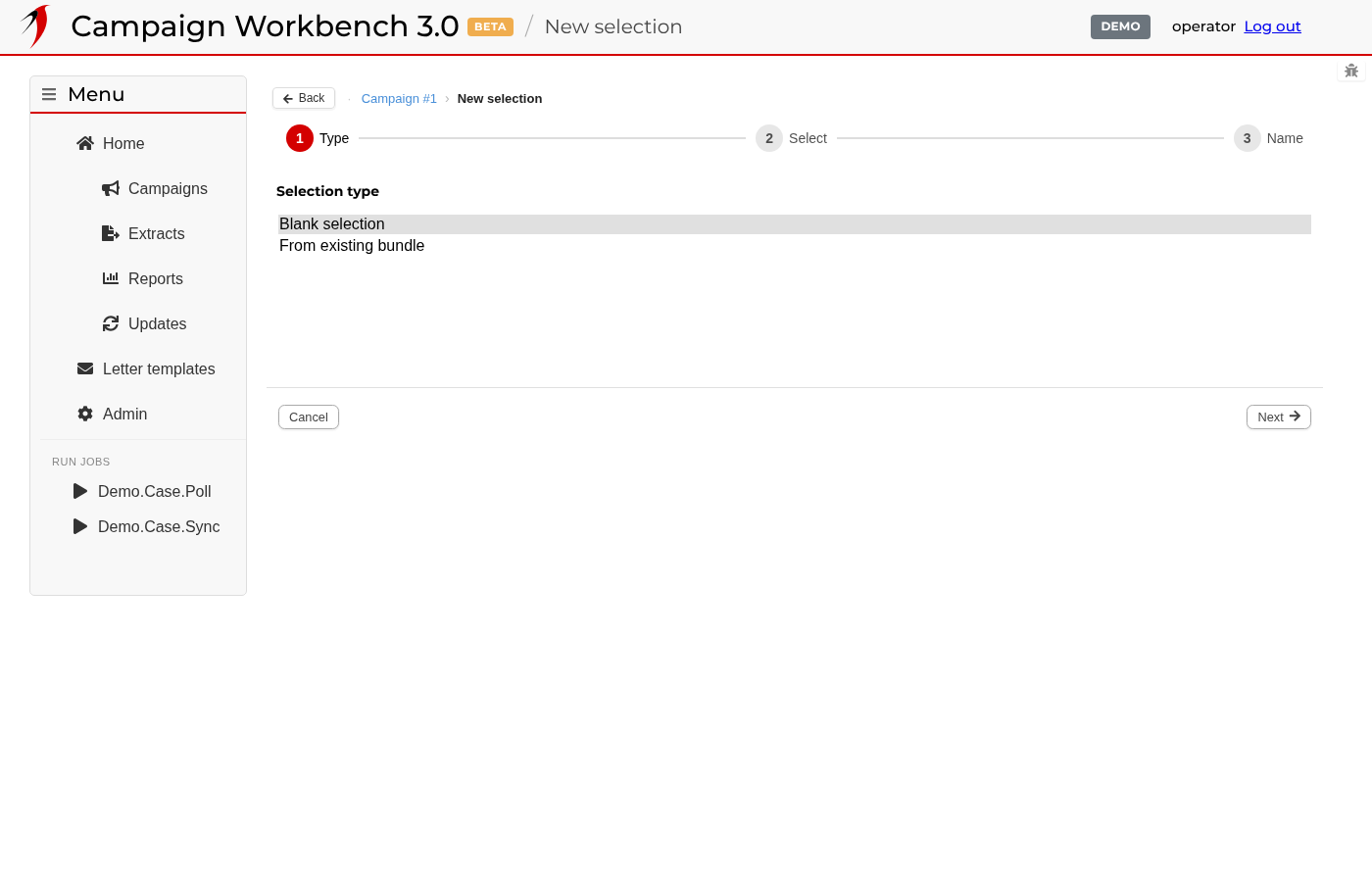The width and height of the screenshot is (1372, 882).
Task: Click the Letter templates envelope icon
Action: pos(85,368)
